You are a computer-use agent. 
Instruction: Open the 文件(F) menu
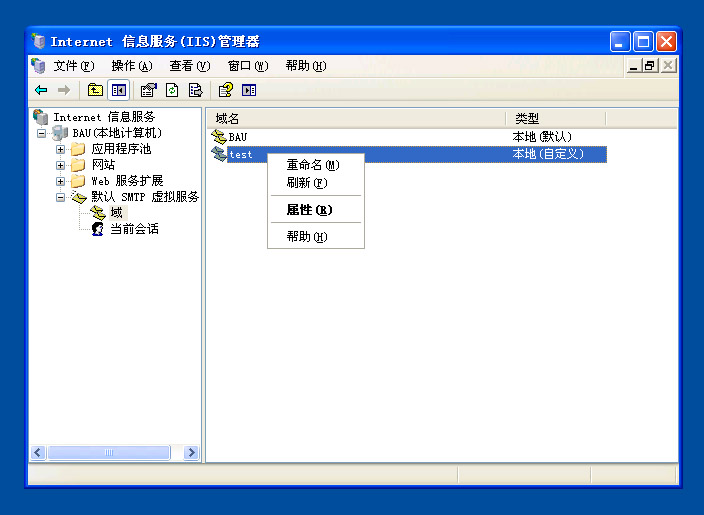[x=74, y=66]
